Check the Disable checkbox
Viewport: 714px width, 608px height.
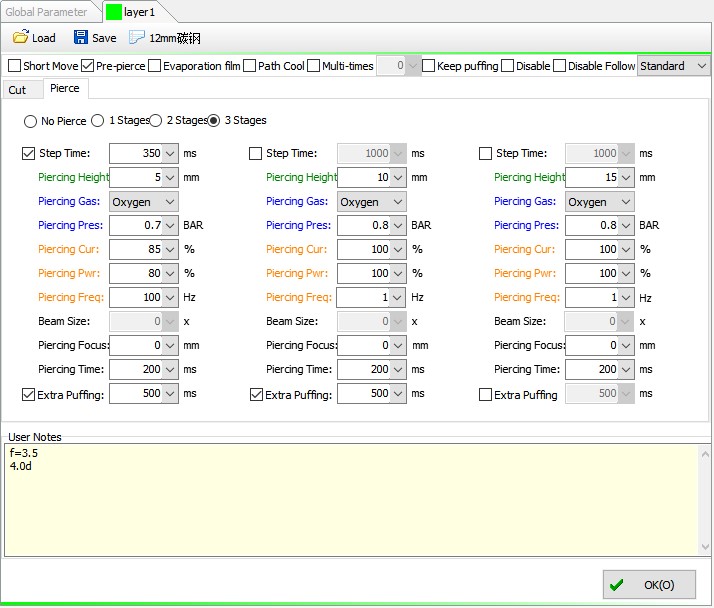pyautogui.click(x=507, y=66)
